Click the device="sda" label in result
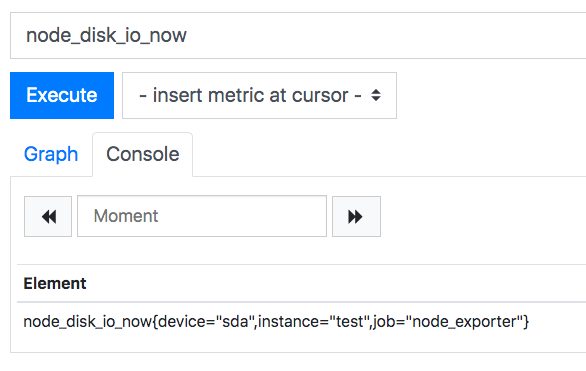 (204, 322)
